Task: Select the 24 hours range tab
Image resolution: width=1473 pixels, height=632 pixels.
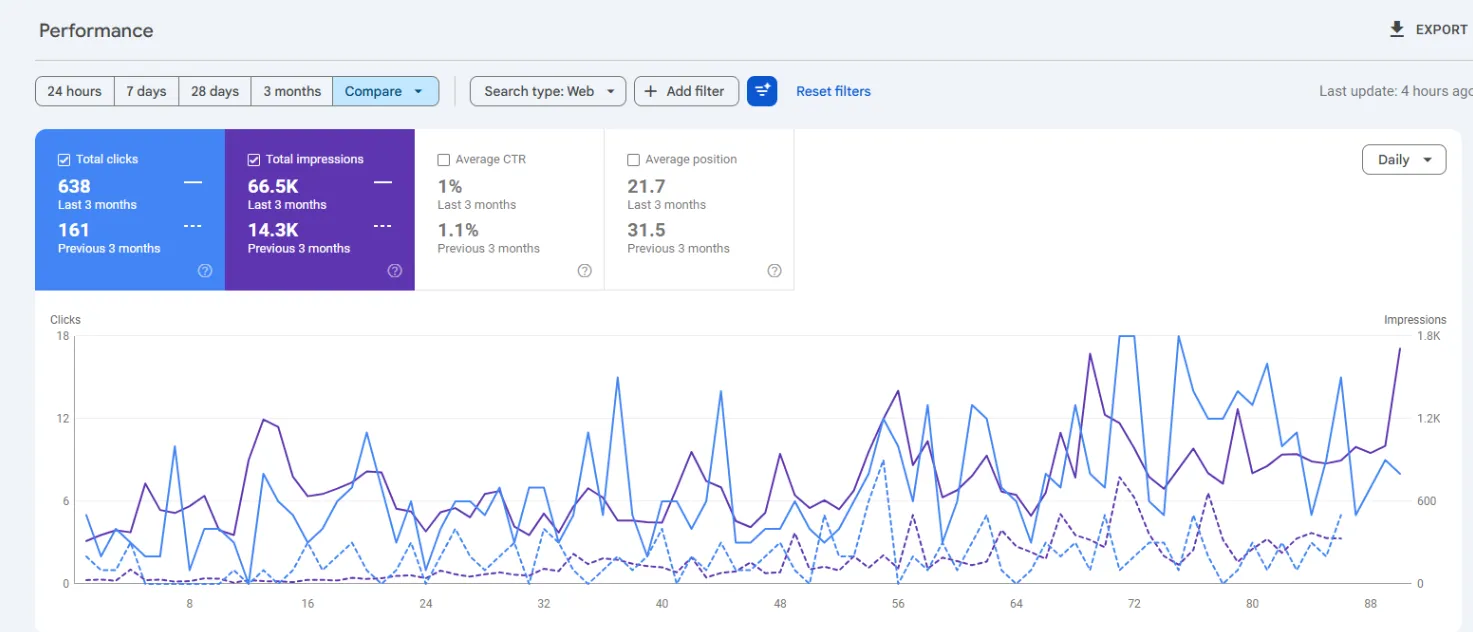Action: pyautogui.click(x=74, y=91)
